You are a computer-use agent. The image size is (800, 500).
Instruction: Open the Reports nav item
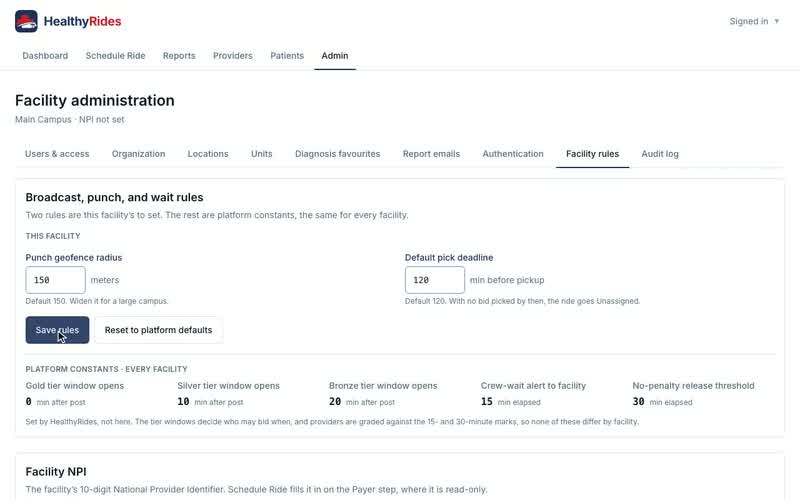[x=179, y=56]
